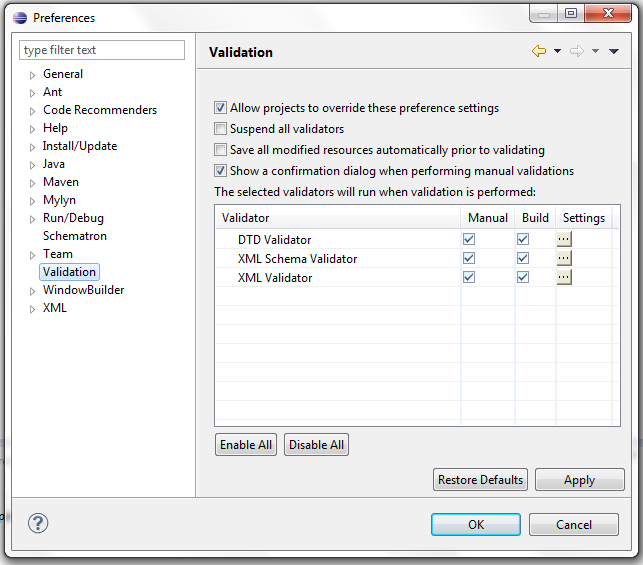Expand the XML tree node

click(32, 310)
